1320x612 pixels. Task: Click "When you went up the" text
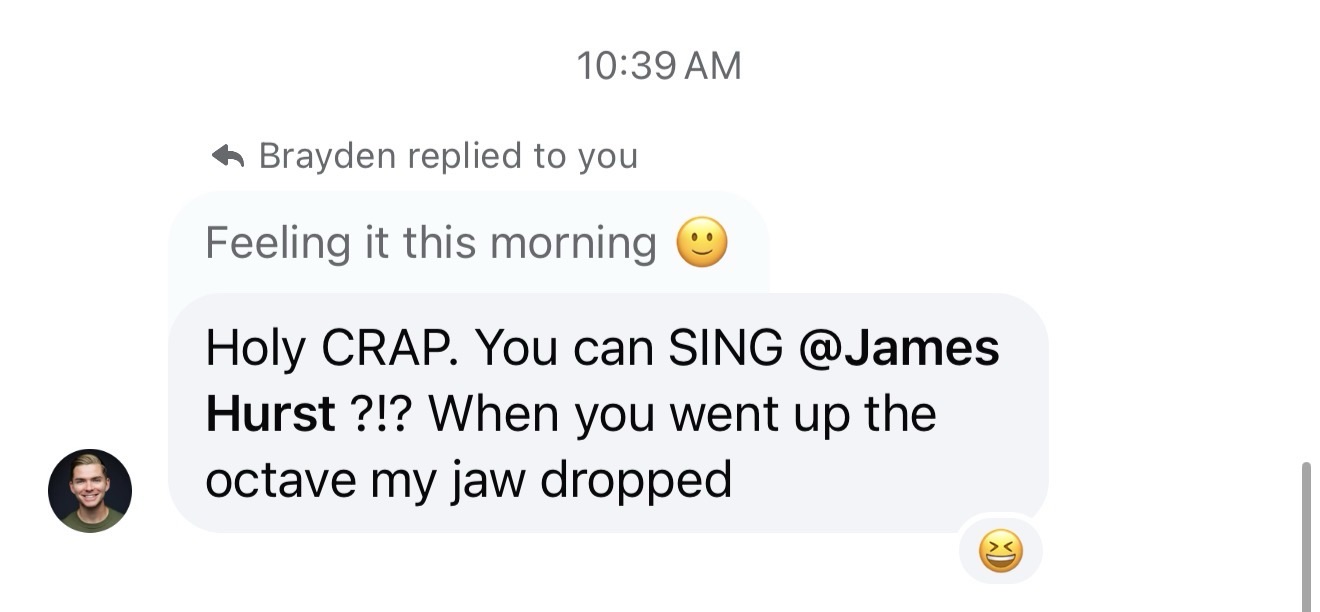tap(682, 414)
